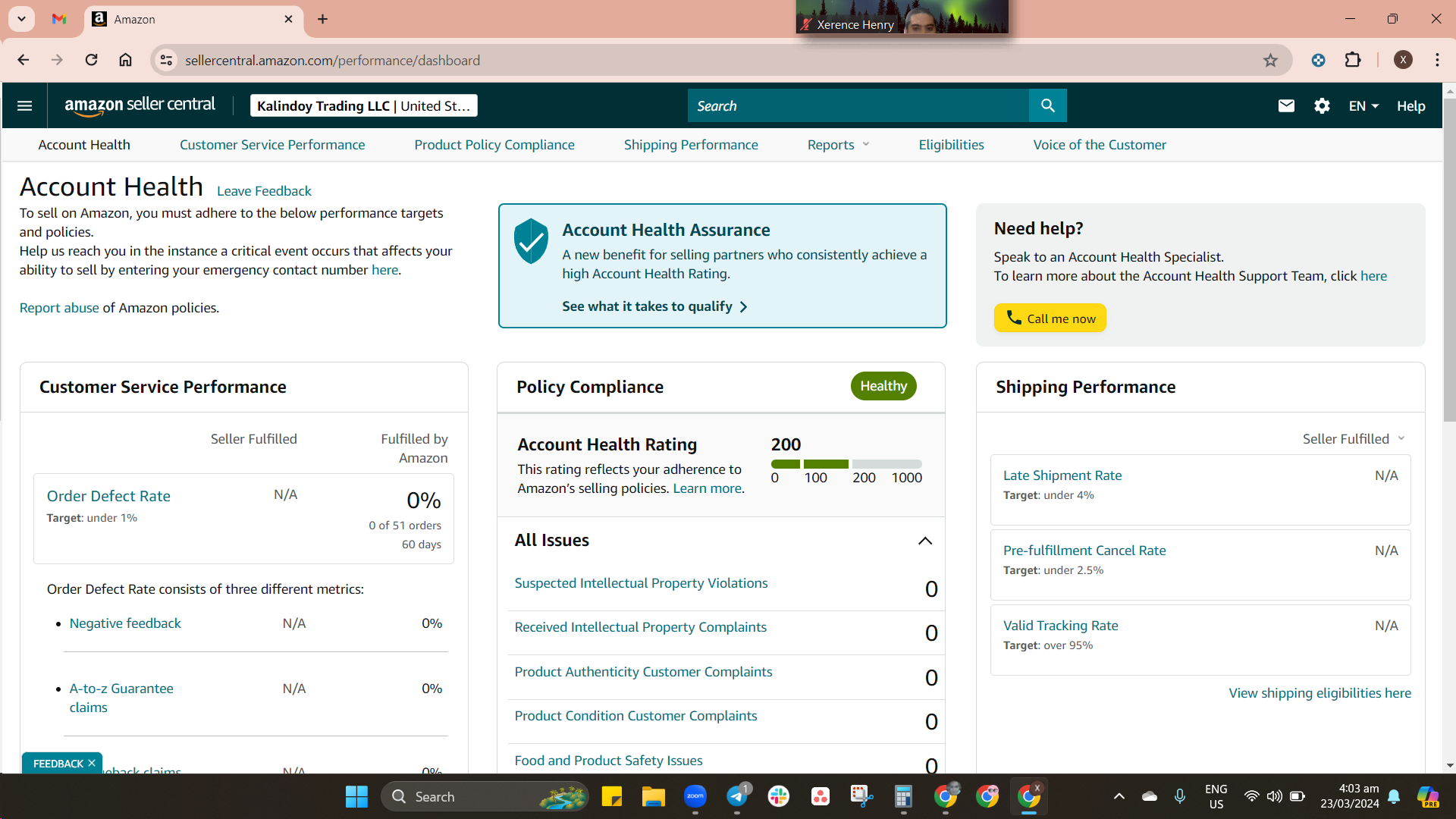
Task: Open Telegram from the taskbar
Action: pyautogui.click(x=736, y=796)
